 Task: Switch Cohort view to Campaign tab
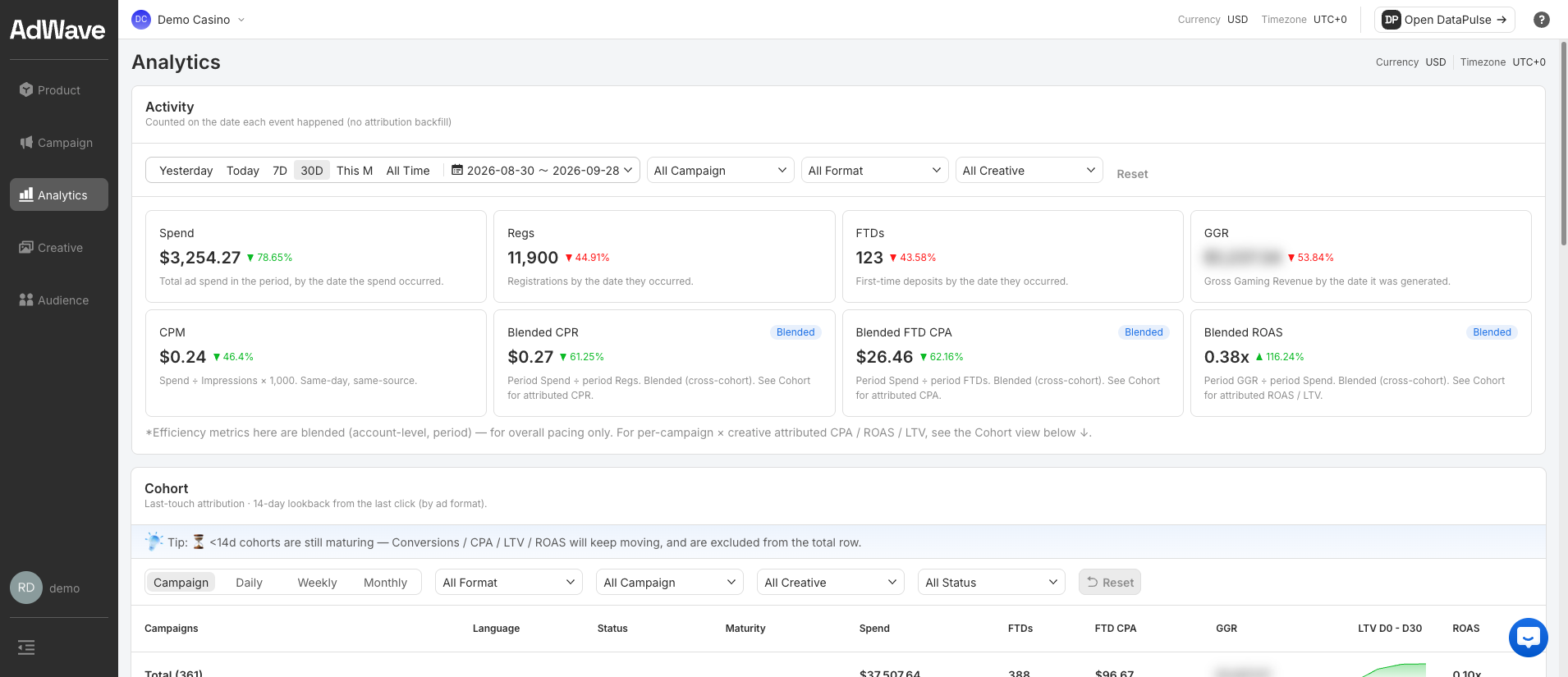click(x=181, y=582)
